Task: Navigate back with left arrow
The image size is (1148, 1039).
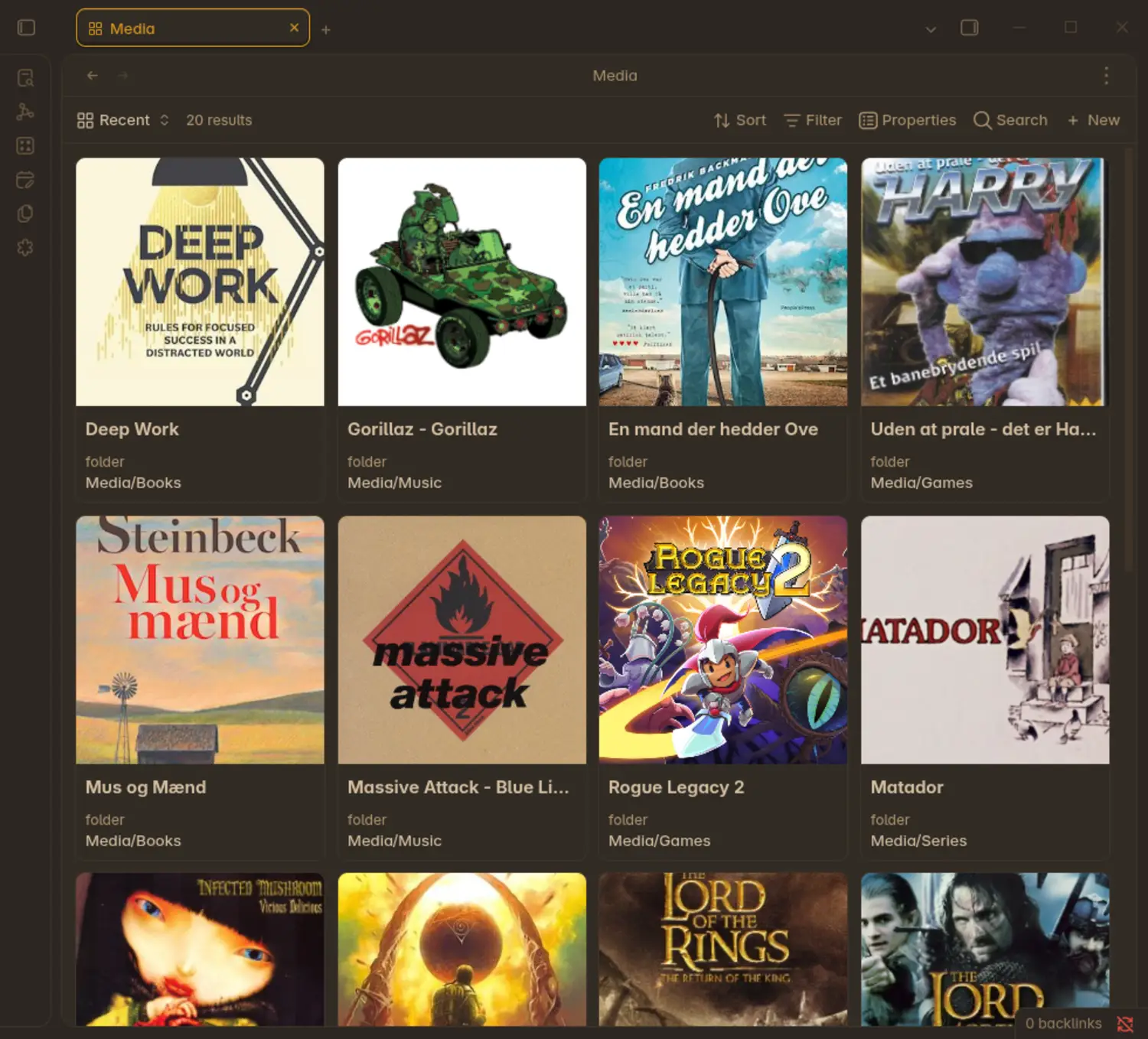Action: 93,75
